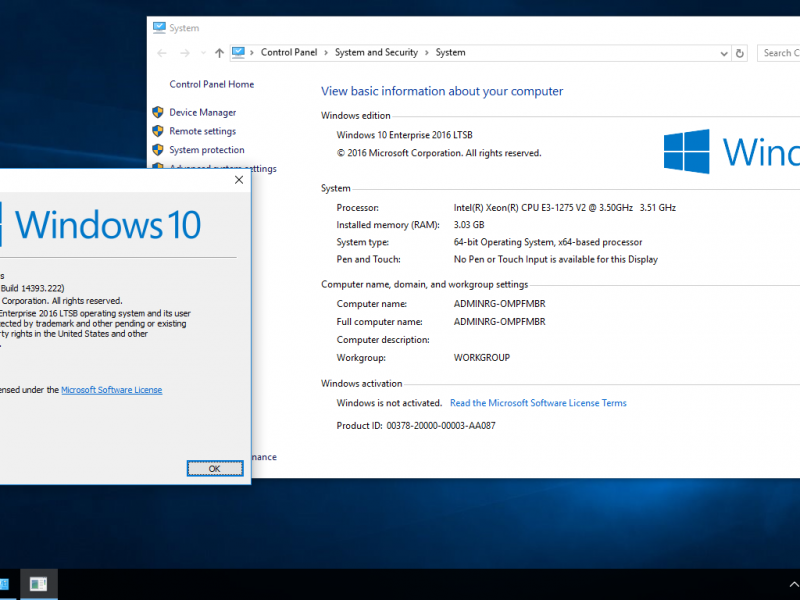The image size is (800, 600).
Task: Select the highlighted active app on the taskbar
Action: [39, 584]
